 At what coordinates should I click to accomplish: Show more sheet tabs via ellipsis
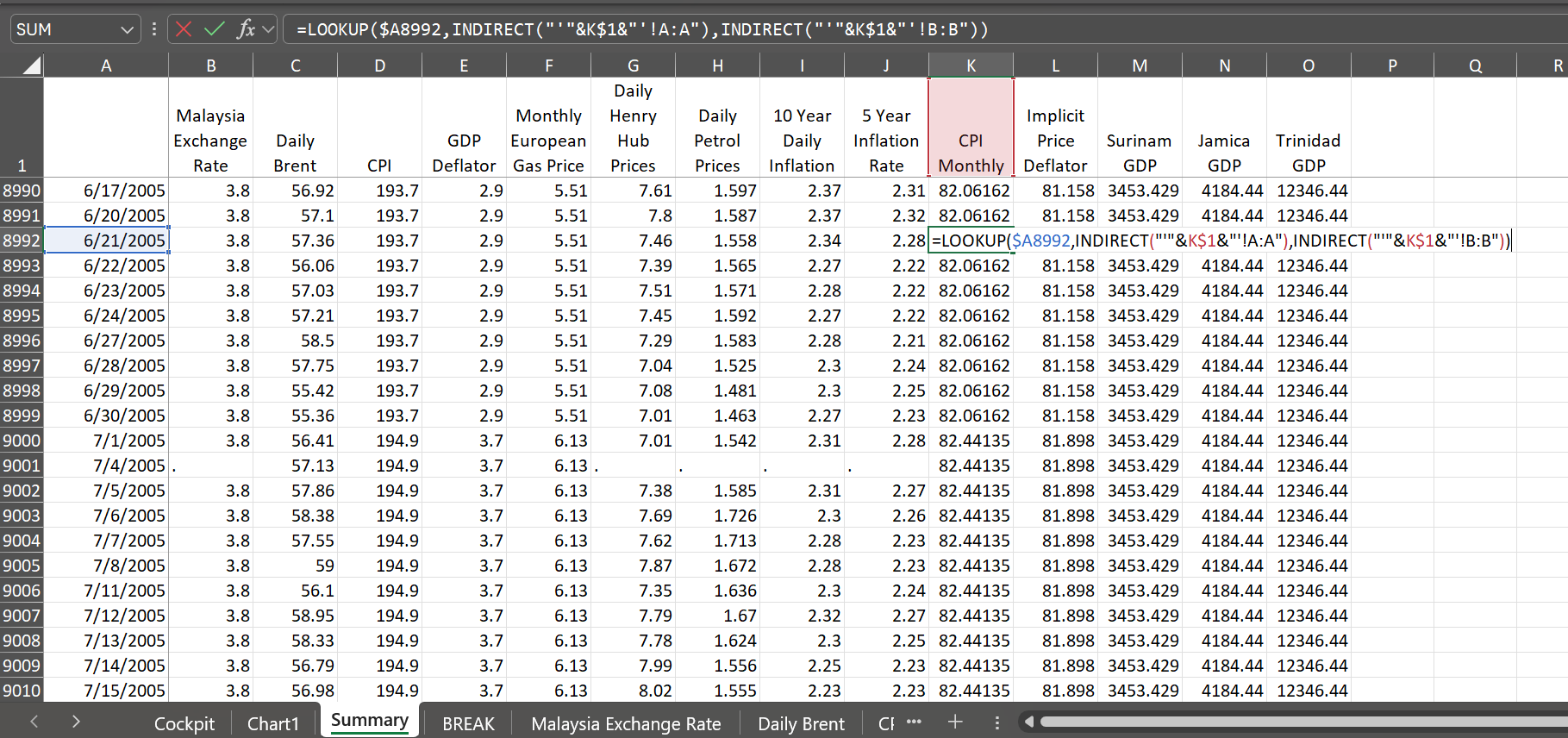(x=914, y=722)
